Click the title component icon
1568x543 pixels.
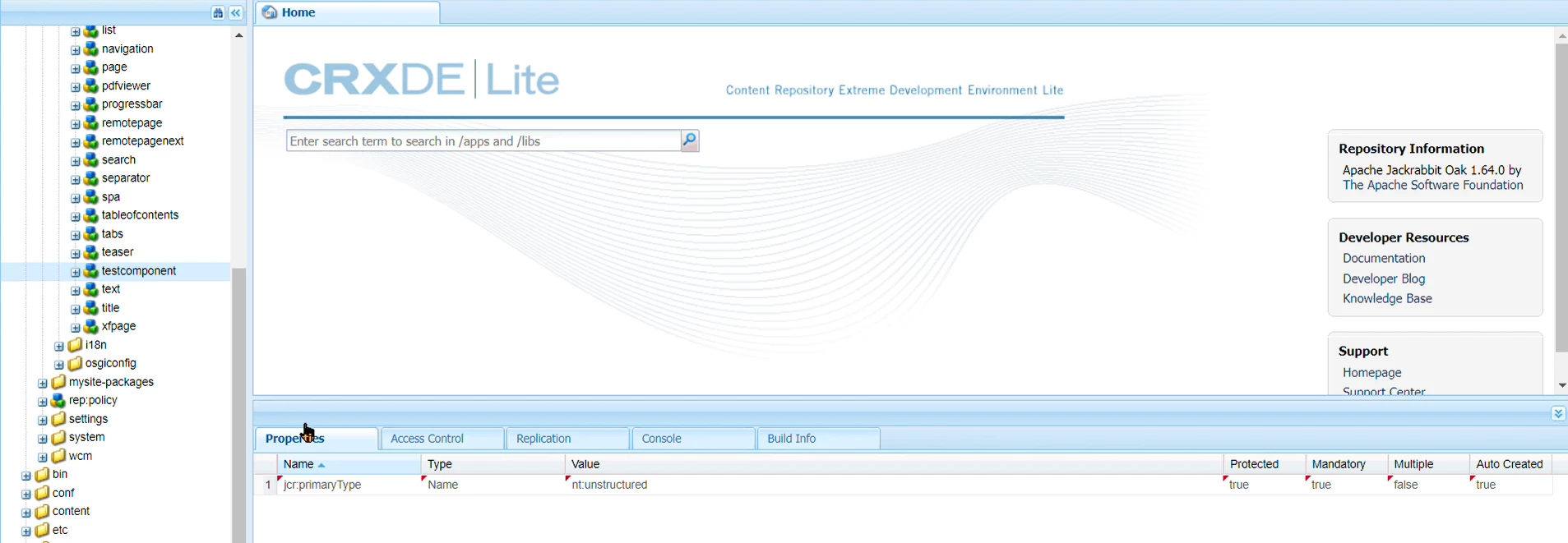91,308
